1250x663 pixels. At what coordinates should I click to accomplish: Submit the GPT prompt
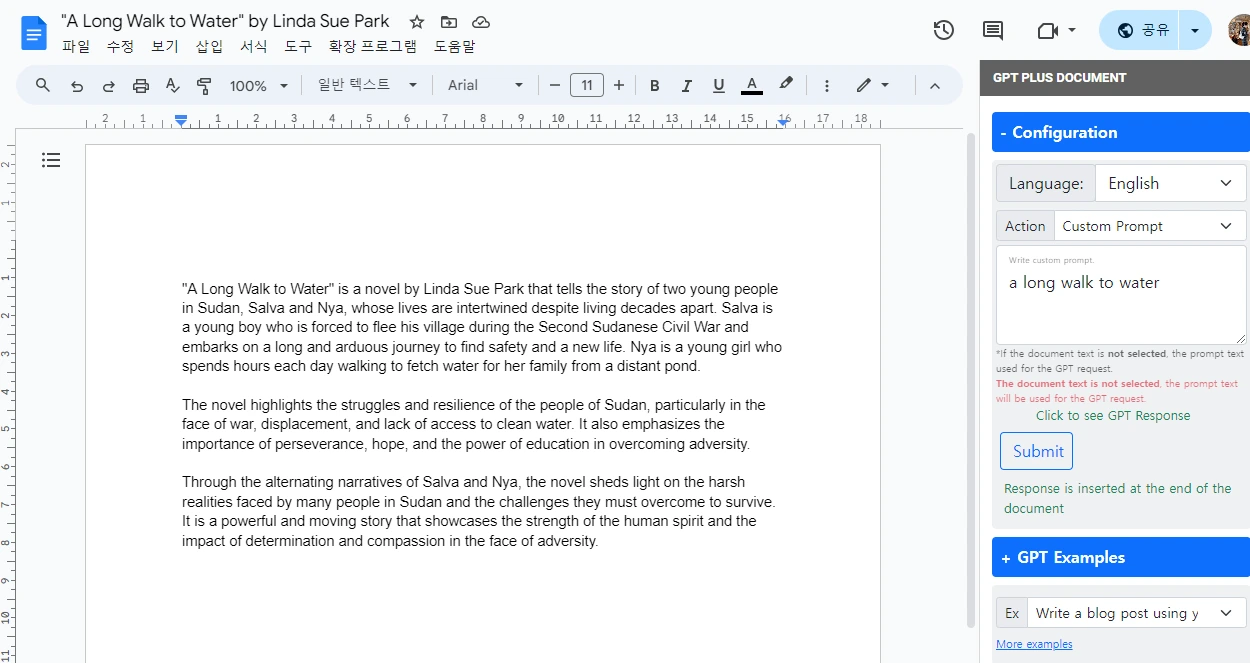click(1037, 451)
